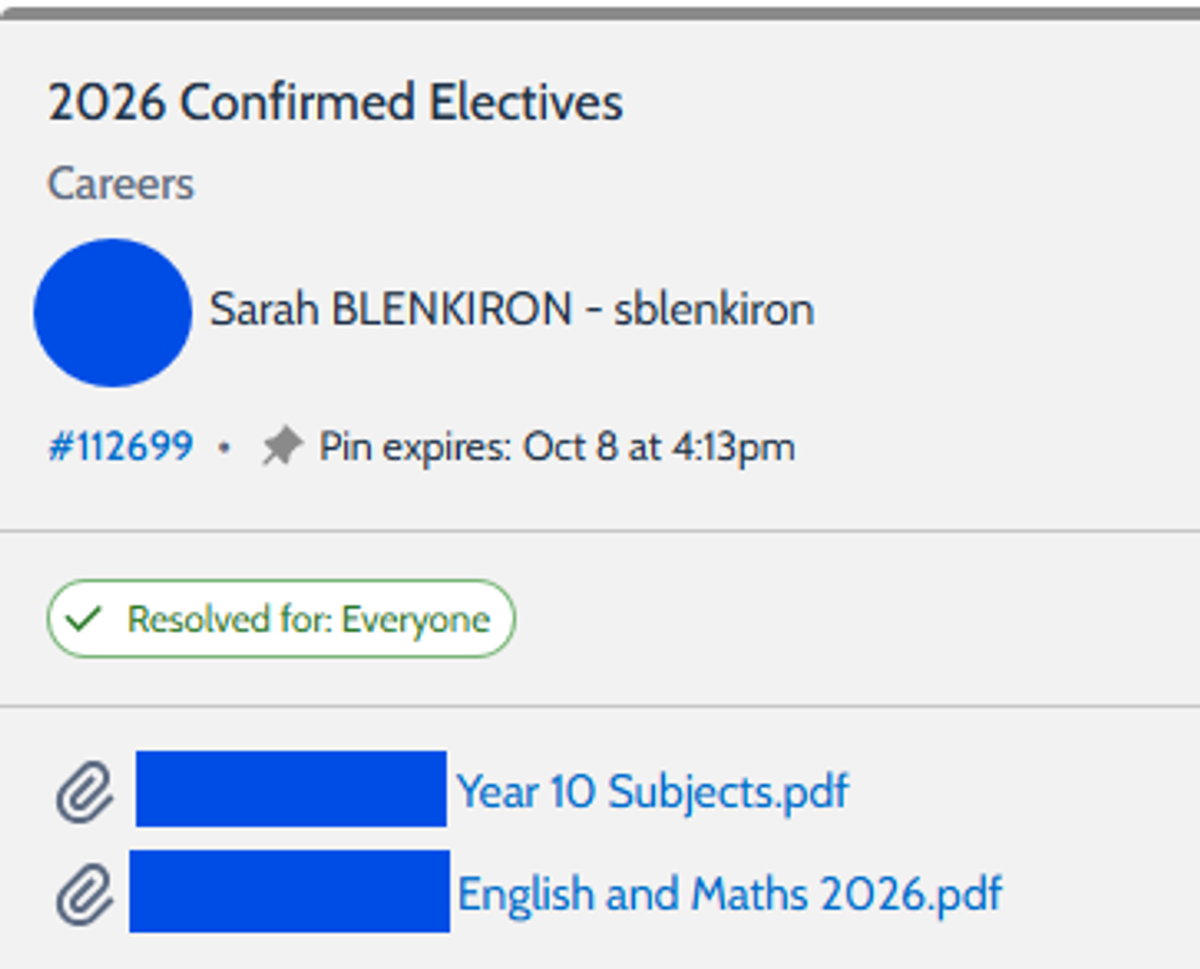
Task: Click the divider line above the attachments list
Action: [x=600, y=706]
